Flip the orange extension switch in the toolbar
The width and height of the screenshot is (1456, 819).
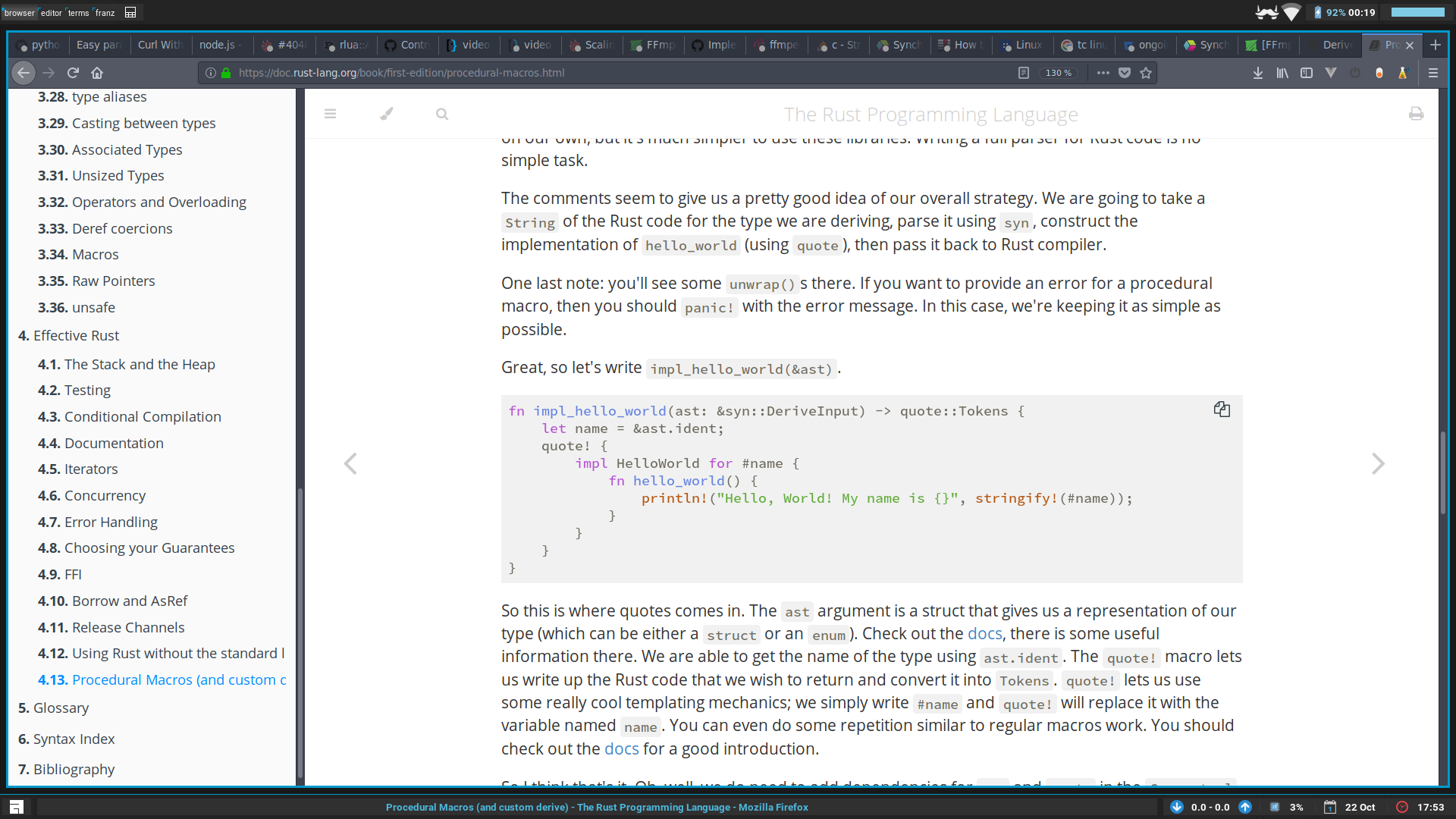pyautogui.click(x=1379, y=73)
